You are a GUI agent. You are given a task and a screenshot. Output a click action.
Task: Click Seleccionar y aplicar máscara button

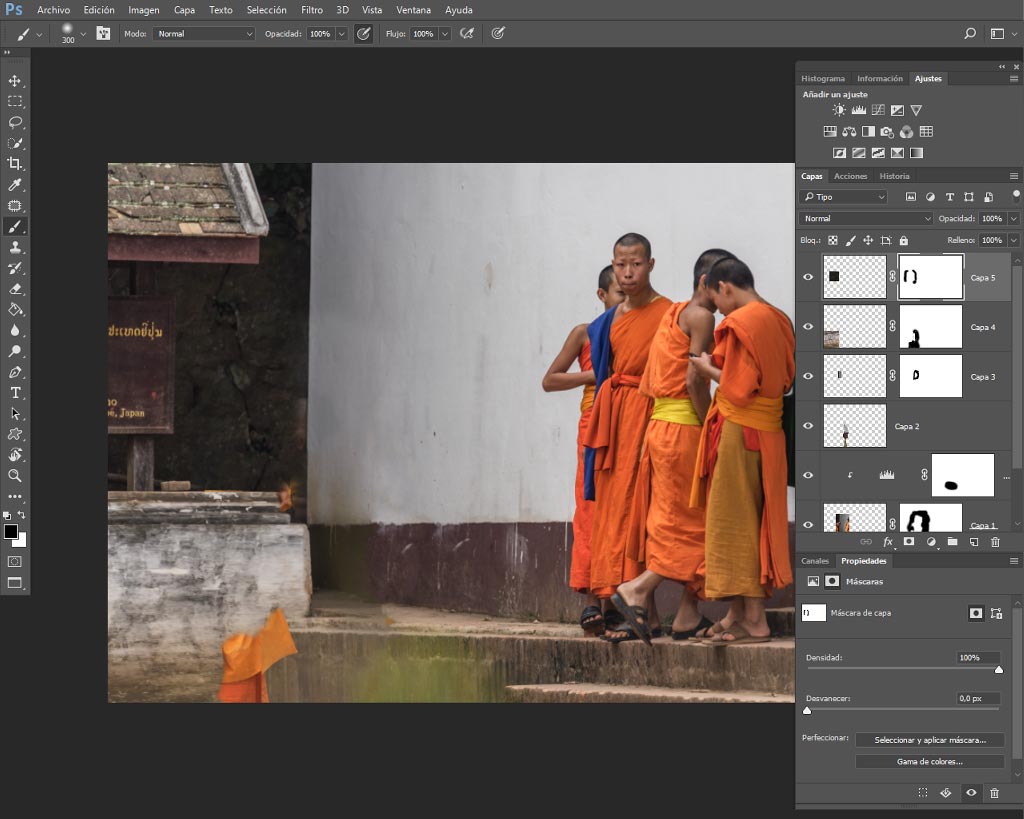pyautogui.click(x=930, y=740)
